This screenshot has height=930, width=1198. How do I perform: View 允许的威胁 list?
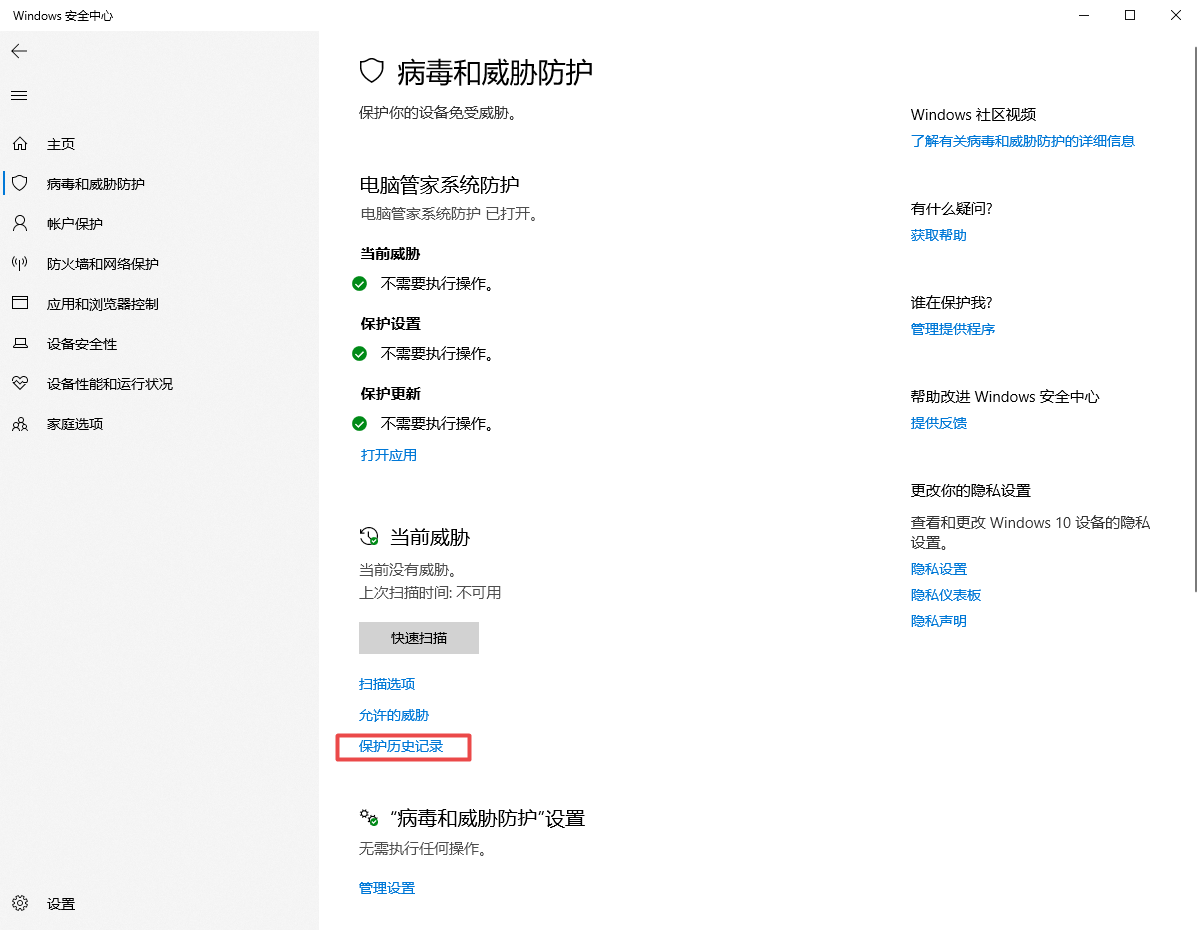(394, 715)
